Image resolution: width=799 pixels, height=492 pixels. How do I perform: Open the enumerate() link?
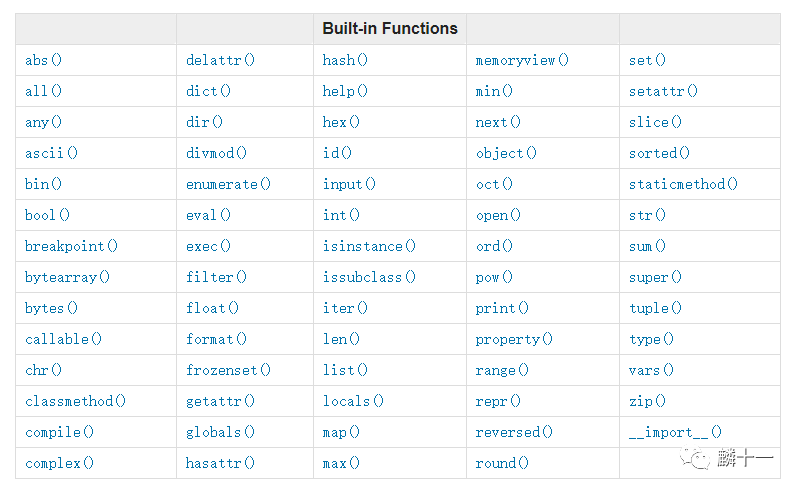pyautogui.click(x=228, y=184)
